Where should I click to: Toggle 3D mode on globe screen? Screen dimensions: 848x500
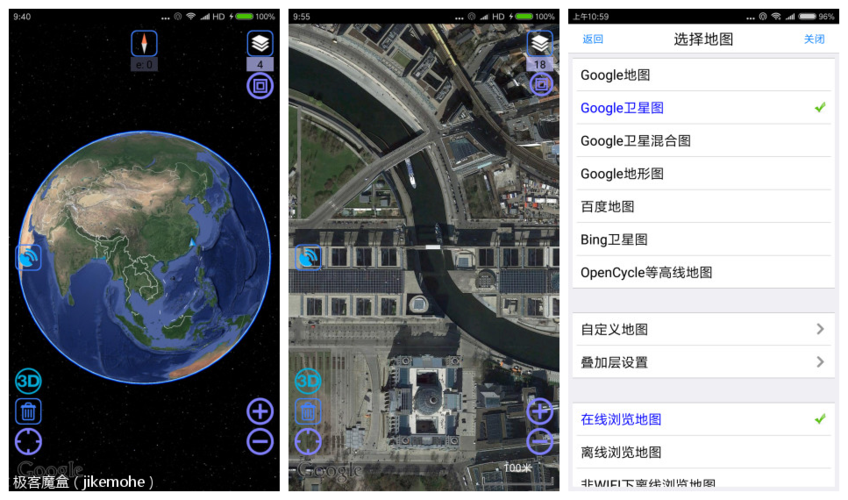pos(28,382)
